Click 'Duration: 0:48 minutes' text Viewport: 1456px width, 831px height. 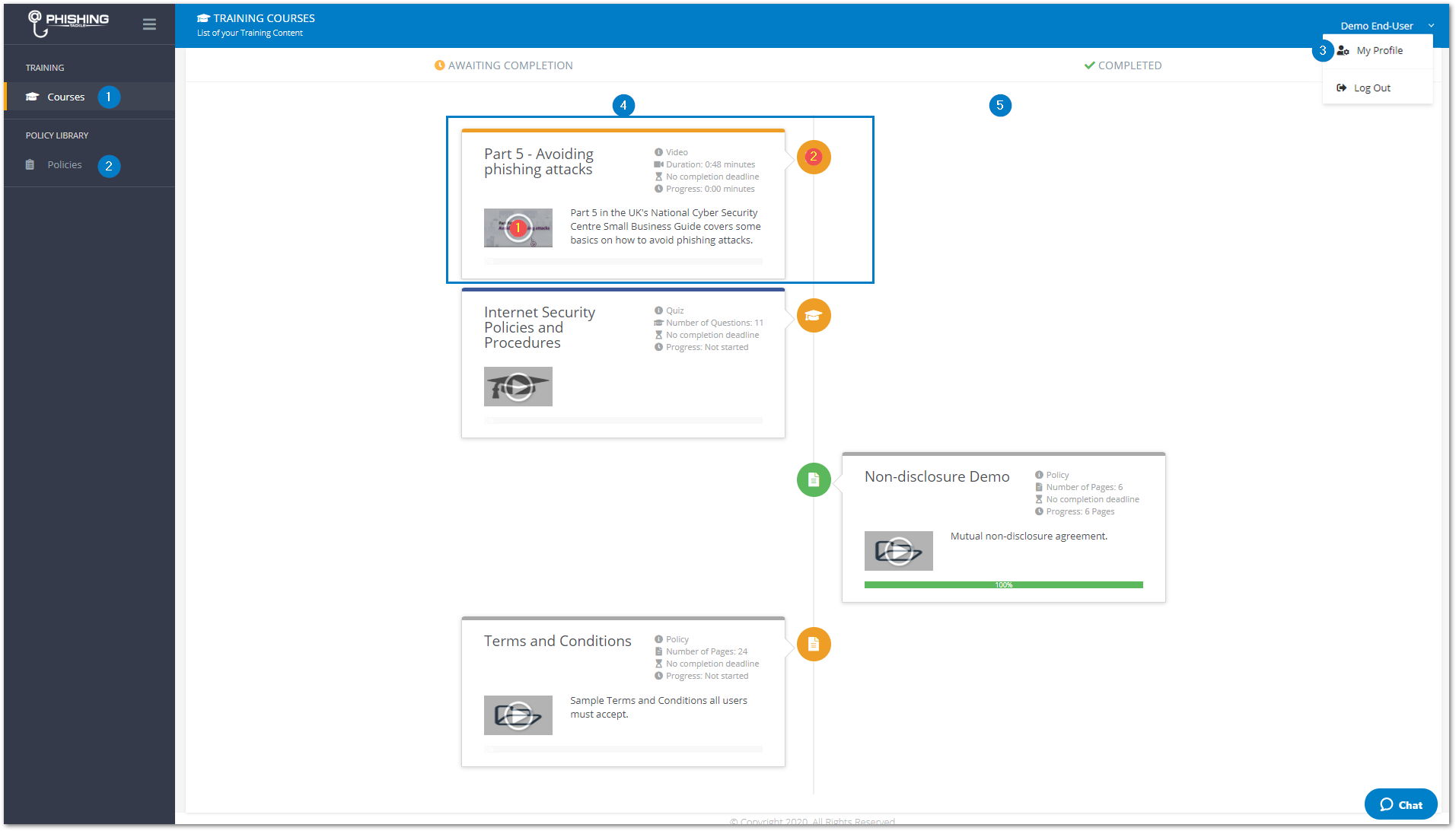(710, 164)
